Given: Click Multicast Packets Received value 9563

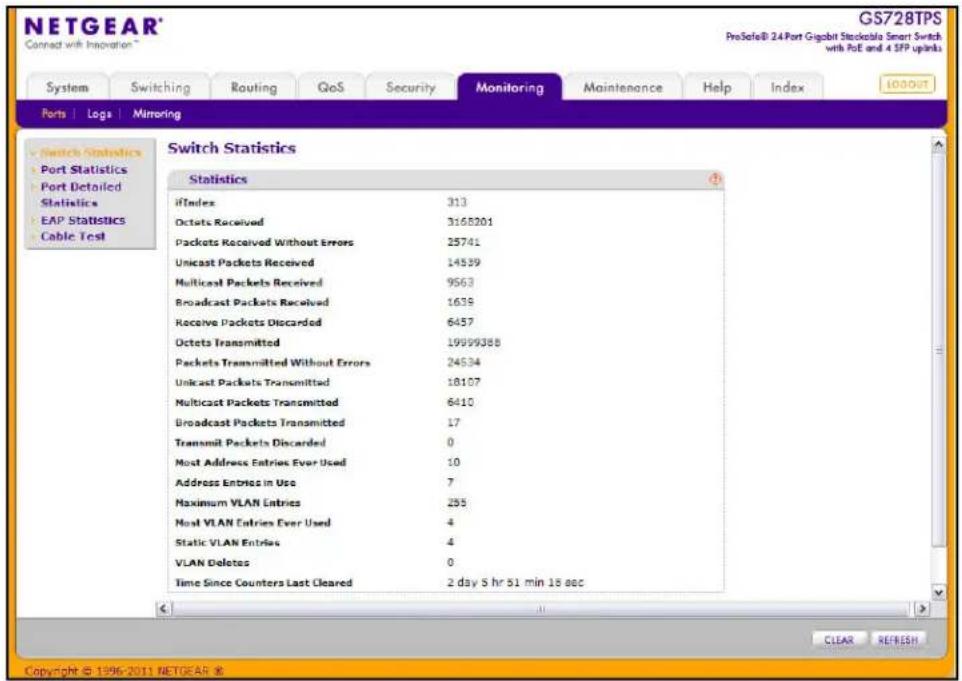Looking at the screenshot, I should (460, 282).
